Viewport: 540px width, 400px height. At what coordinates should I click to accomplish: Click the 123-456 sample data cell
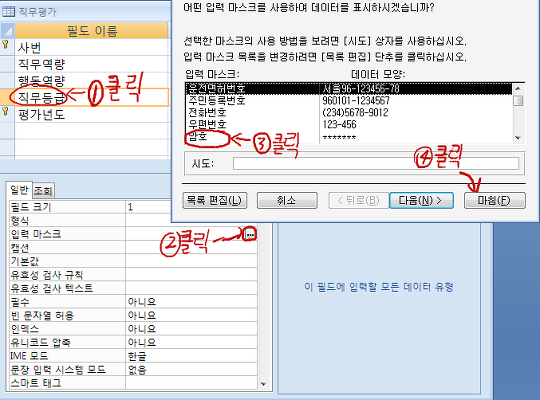[340, 124]
